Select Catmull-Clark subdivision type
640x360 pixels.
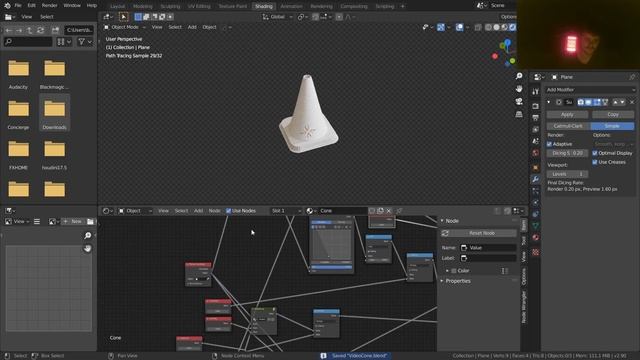coord(568,126)
